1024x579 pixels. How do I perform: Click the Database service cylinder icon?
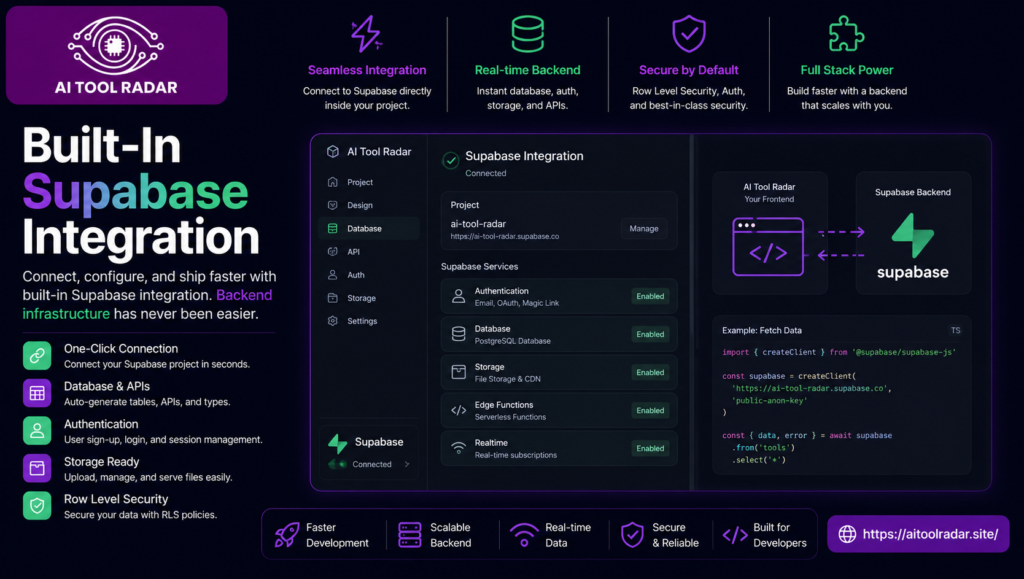pyautogui.click(x=458, y=334)
